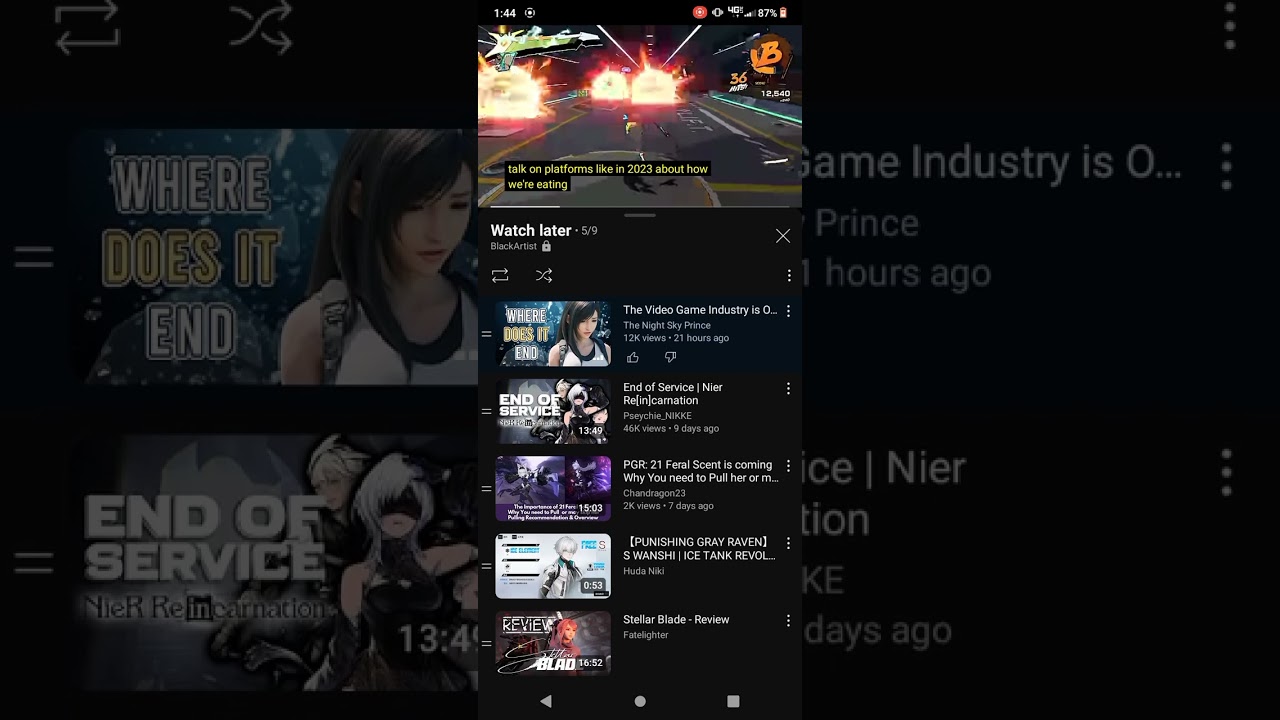This screenshot has width=1280, height=720.
Task: Open options for PGR 21 Feral Scent video
Action: [788, 466]
